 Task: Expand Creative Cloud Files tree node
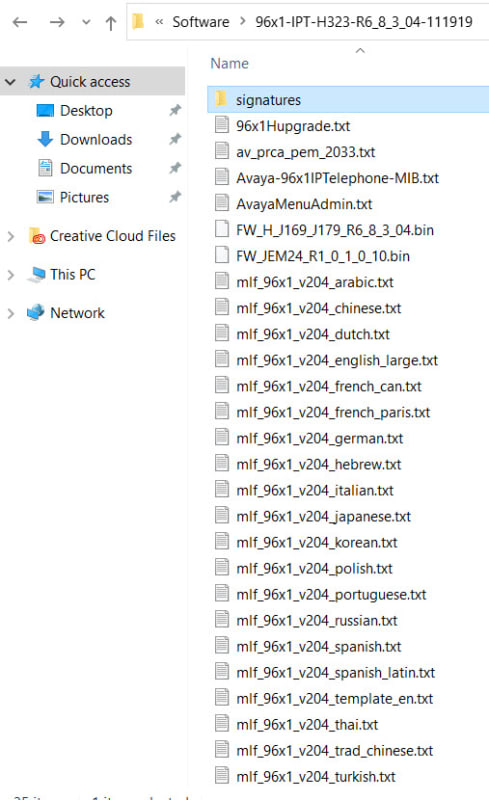(11, 236)
